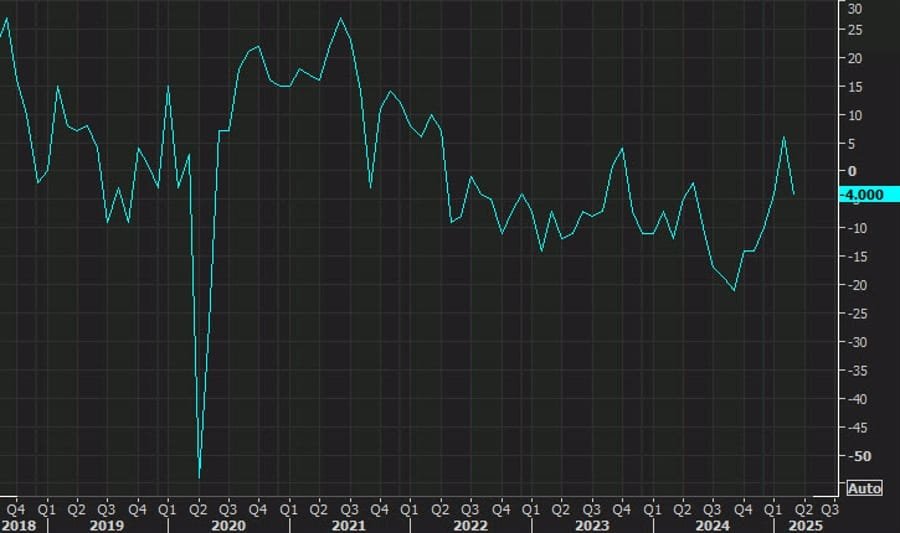Click the lowest trough point in Q2 2020
900x533 pixels.
coord(199,477)
